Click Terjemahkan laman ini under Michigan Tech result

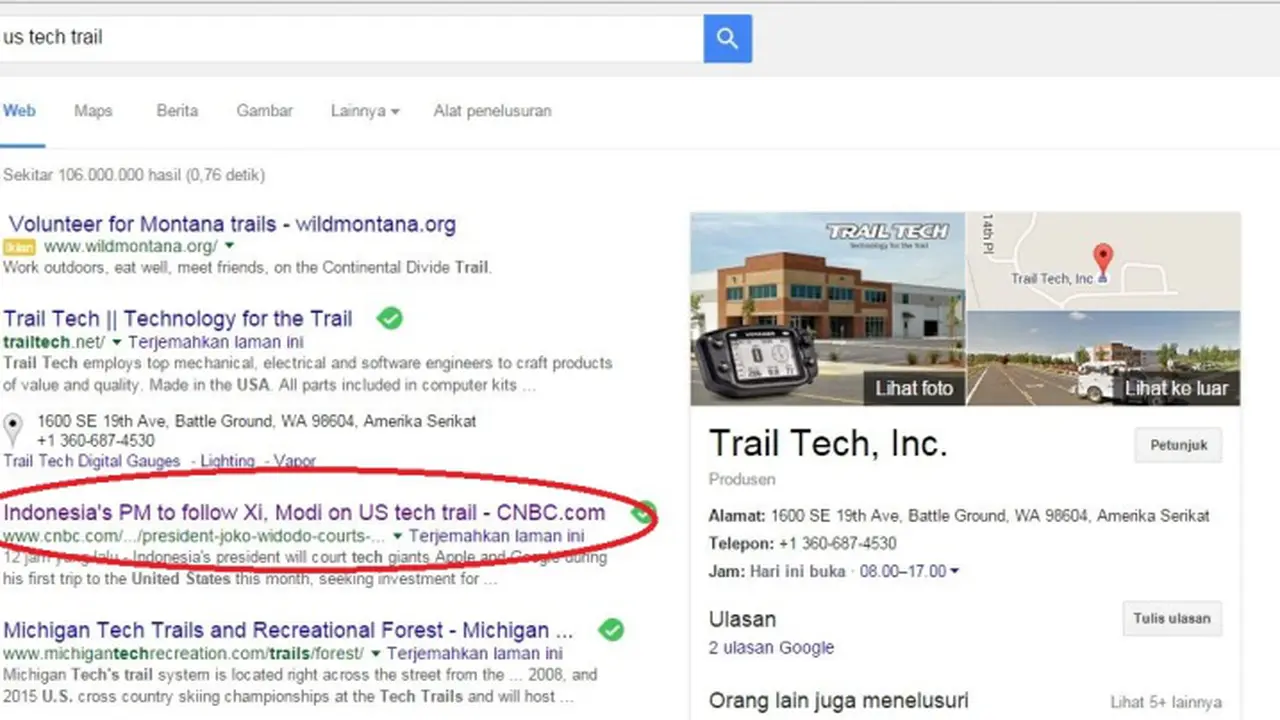[x=474, y=654]
